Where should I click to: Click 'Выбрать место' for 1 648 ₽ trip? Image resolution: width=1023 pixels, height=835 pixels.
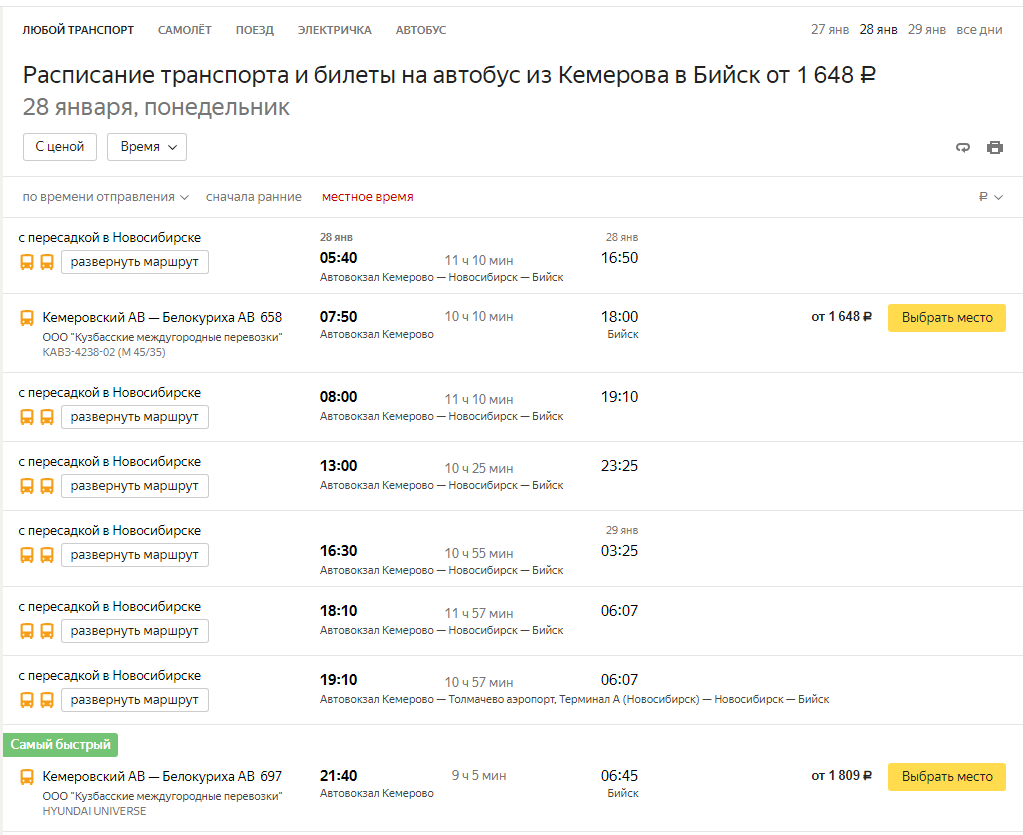pyautogui.click(x=946, y=317)
